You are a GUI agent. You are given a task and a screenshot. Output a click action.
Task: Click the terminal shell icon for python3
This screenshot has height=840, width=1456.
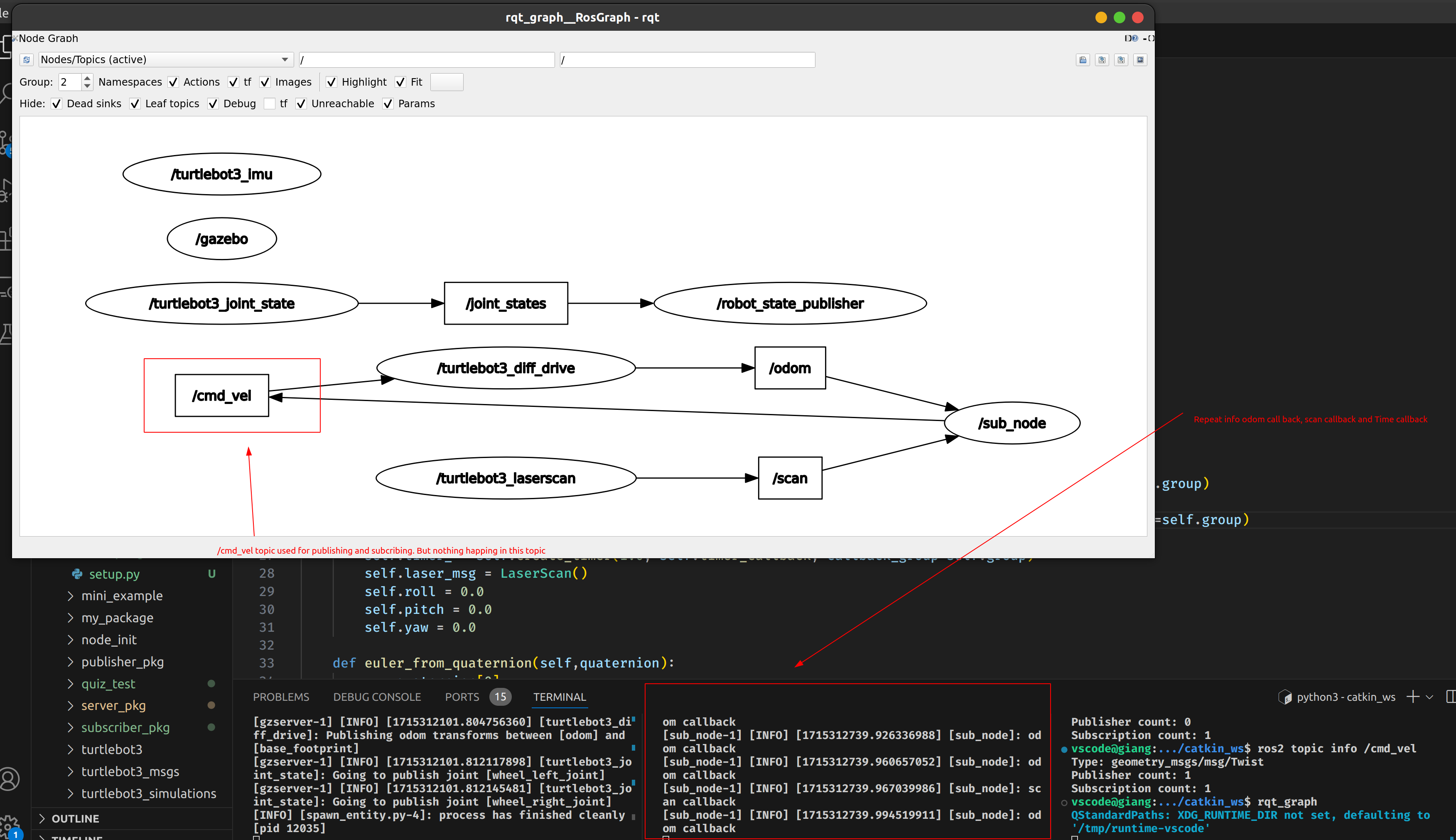point(1285,697)
